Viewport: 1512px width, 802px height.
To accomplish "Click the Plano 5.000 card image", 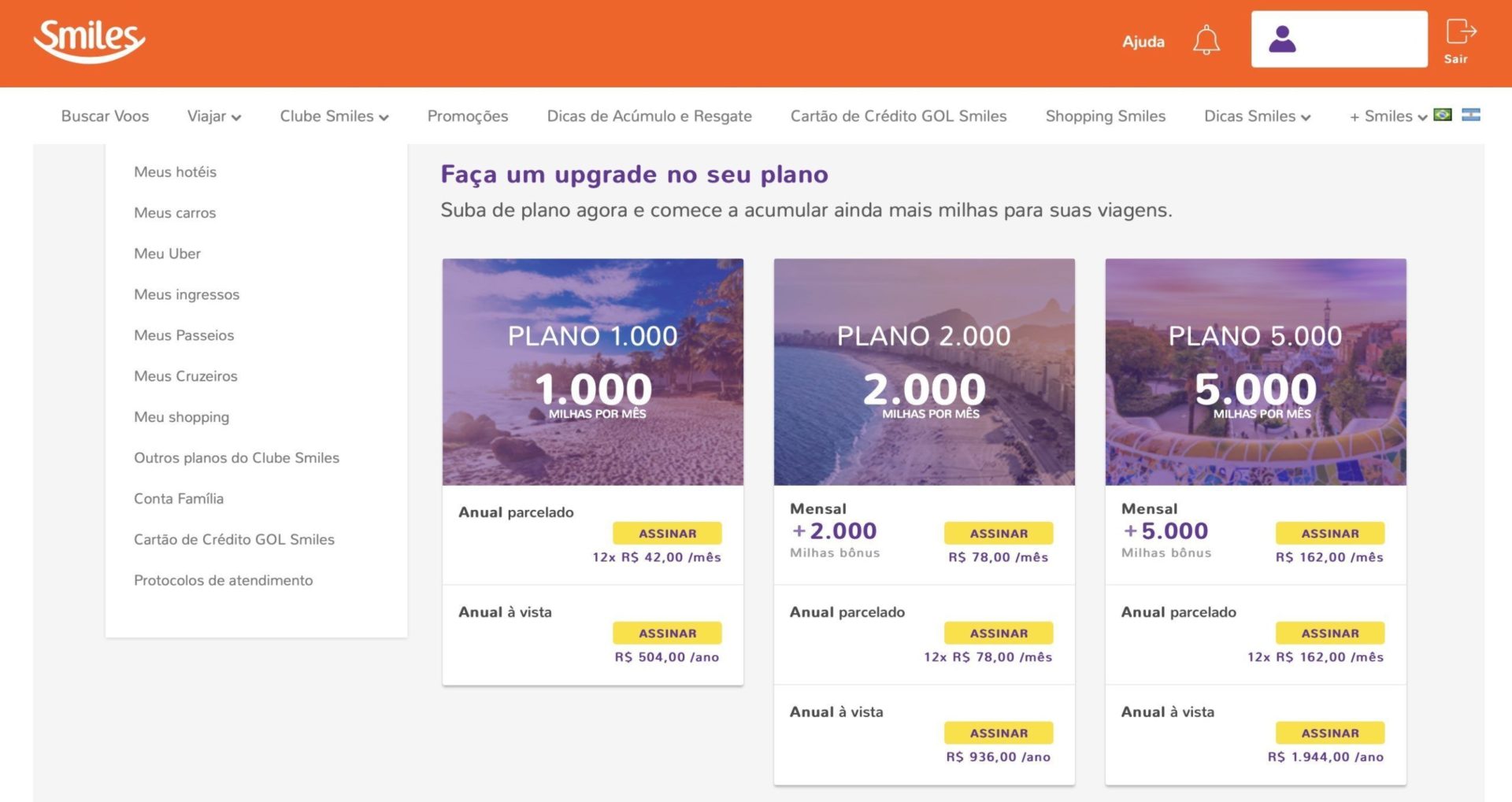I will pos(1255,371).
